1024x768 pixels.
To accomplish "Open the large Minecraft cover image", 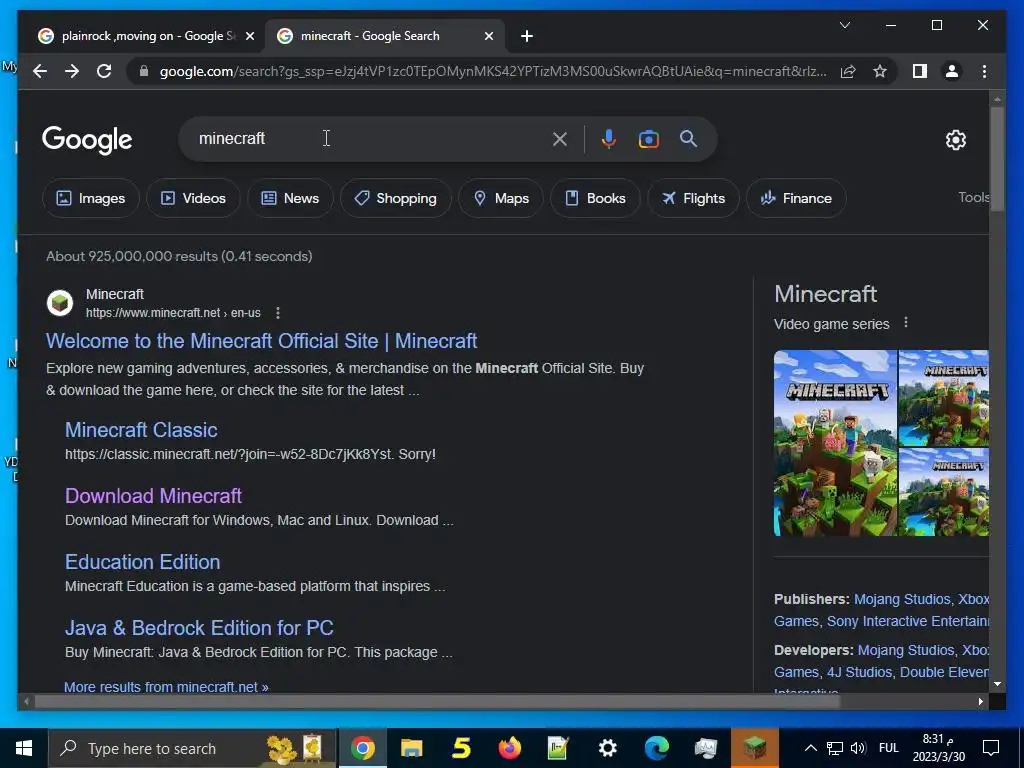I will point(835,443).
